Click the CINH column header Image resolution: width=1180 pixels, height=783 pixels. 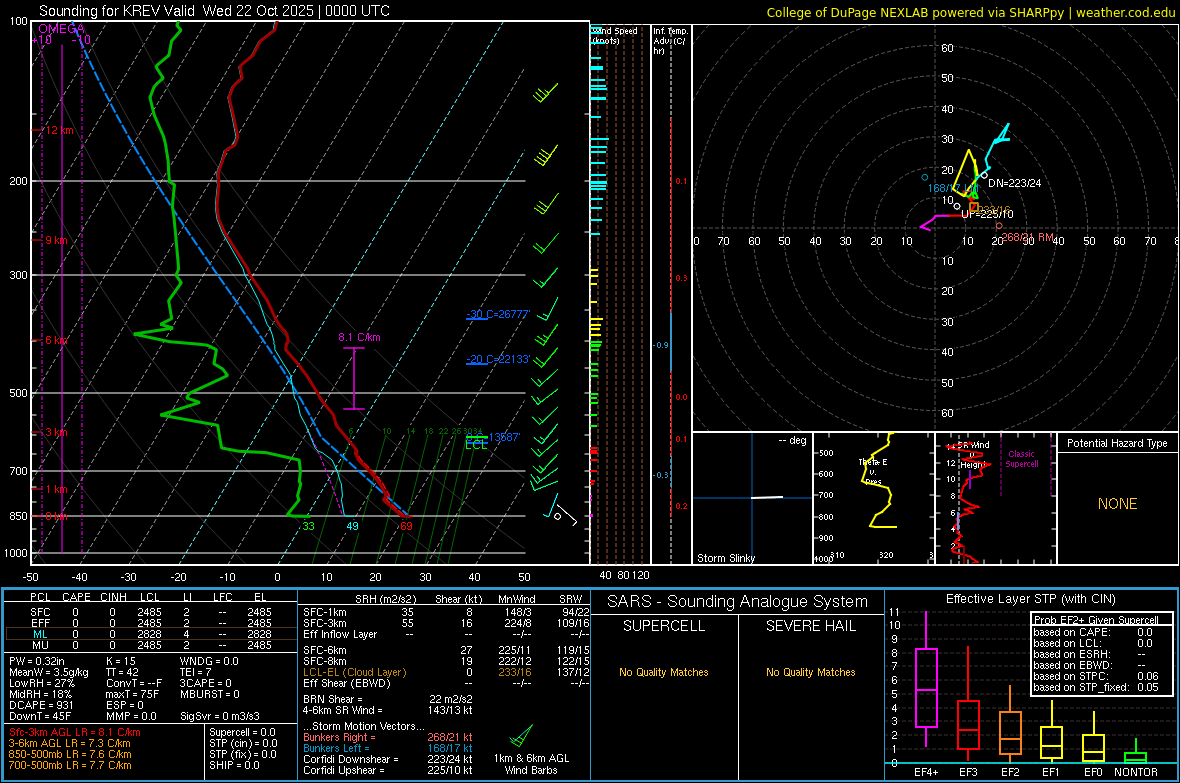[114, 597]
